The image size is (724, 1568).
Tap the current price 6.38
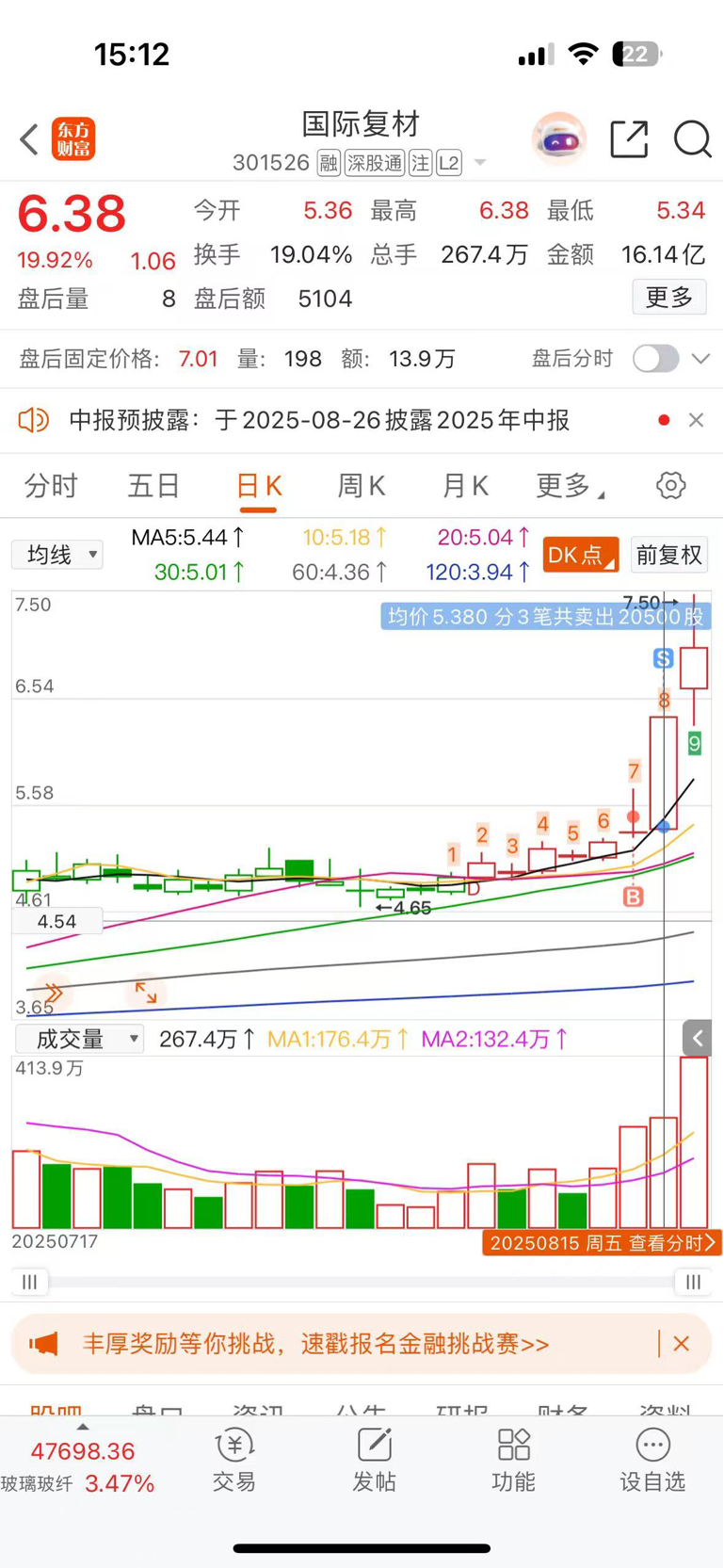pyautogui.click(x=72, y=214)
